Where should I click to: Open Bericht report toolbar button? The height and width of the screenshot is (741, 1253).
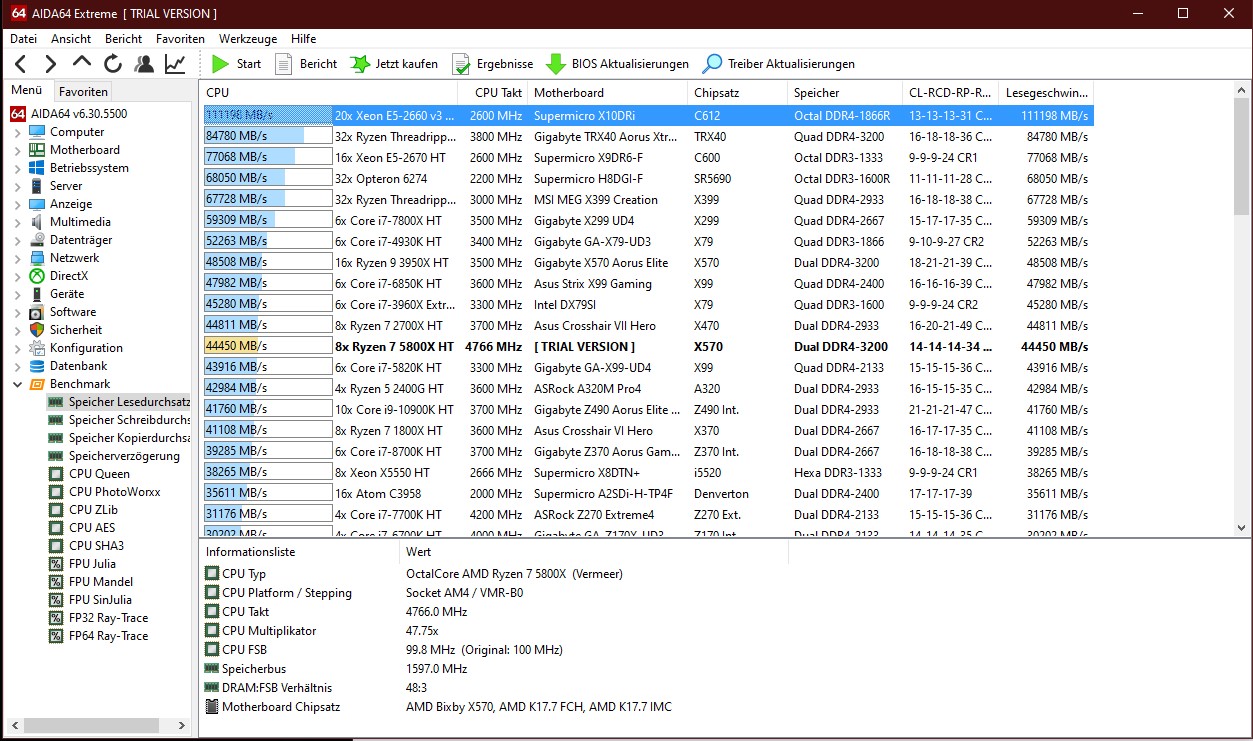point(306,64)
